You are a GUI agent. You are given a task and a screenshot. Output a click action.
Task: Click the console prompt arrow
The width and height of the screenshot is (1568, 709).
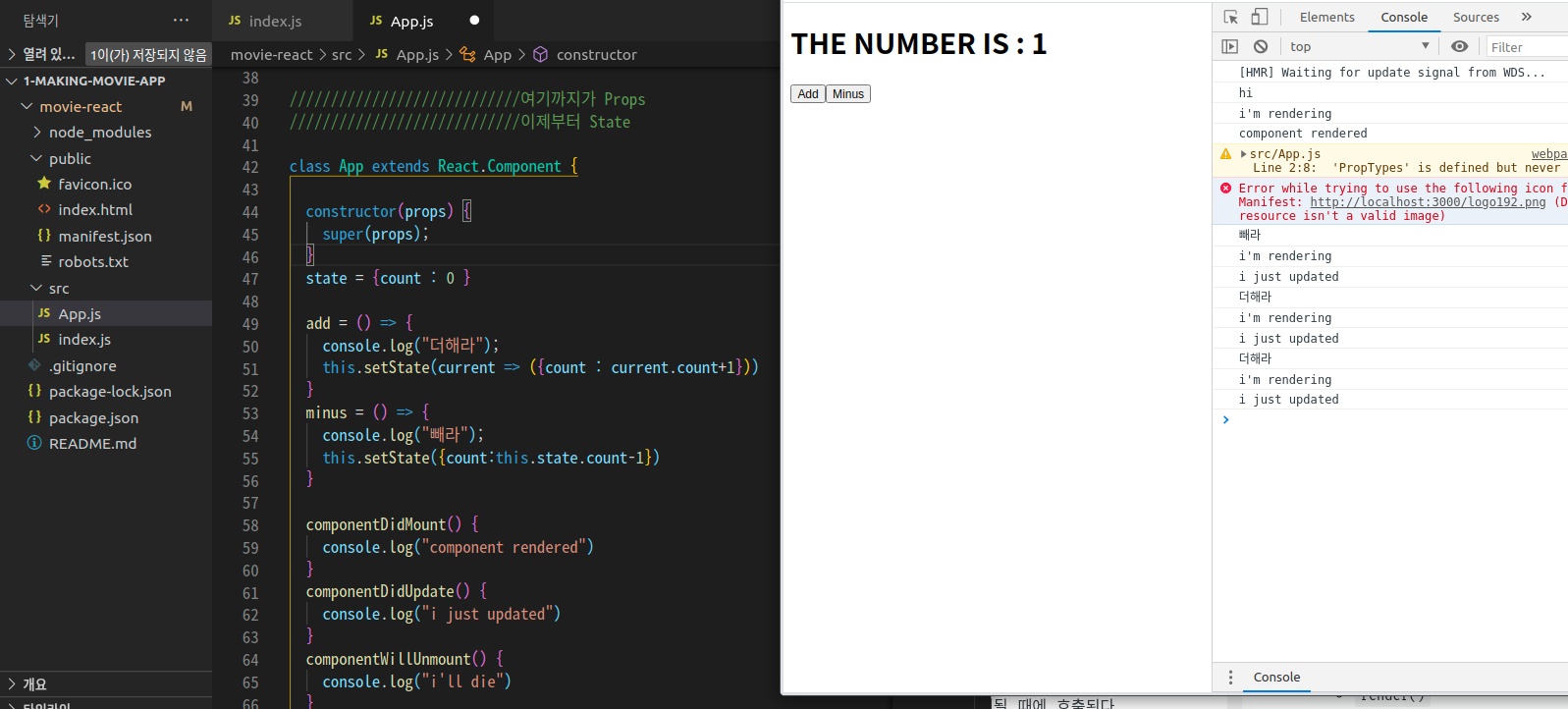(1225, 419)
